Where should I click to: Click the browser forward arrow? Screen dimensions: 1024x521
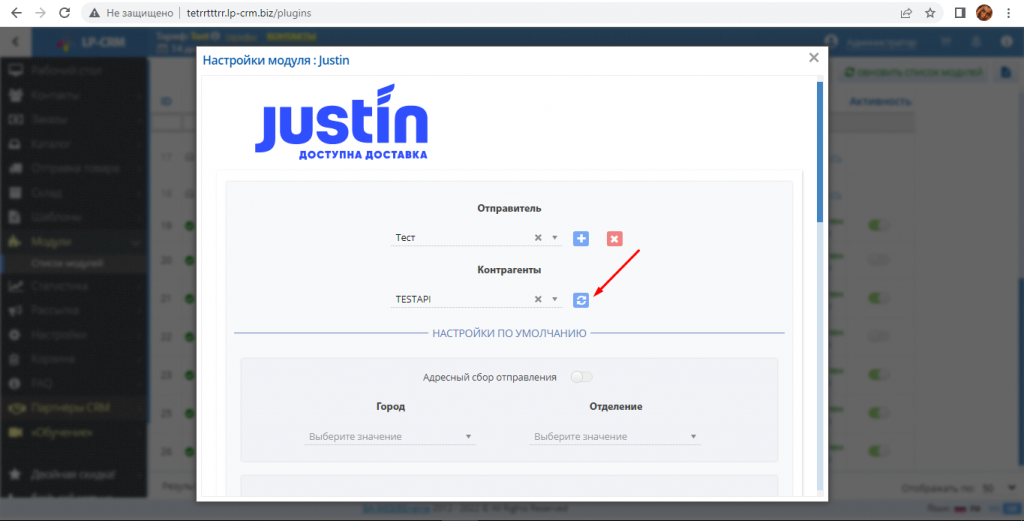point(40,13)
